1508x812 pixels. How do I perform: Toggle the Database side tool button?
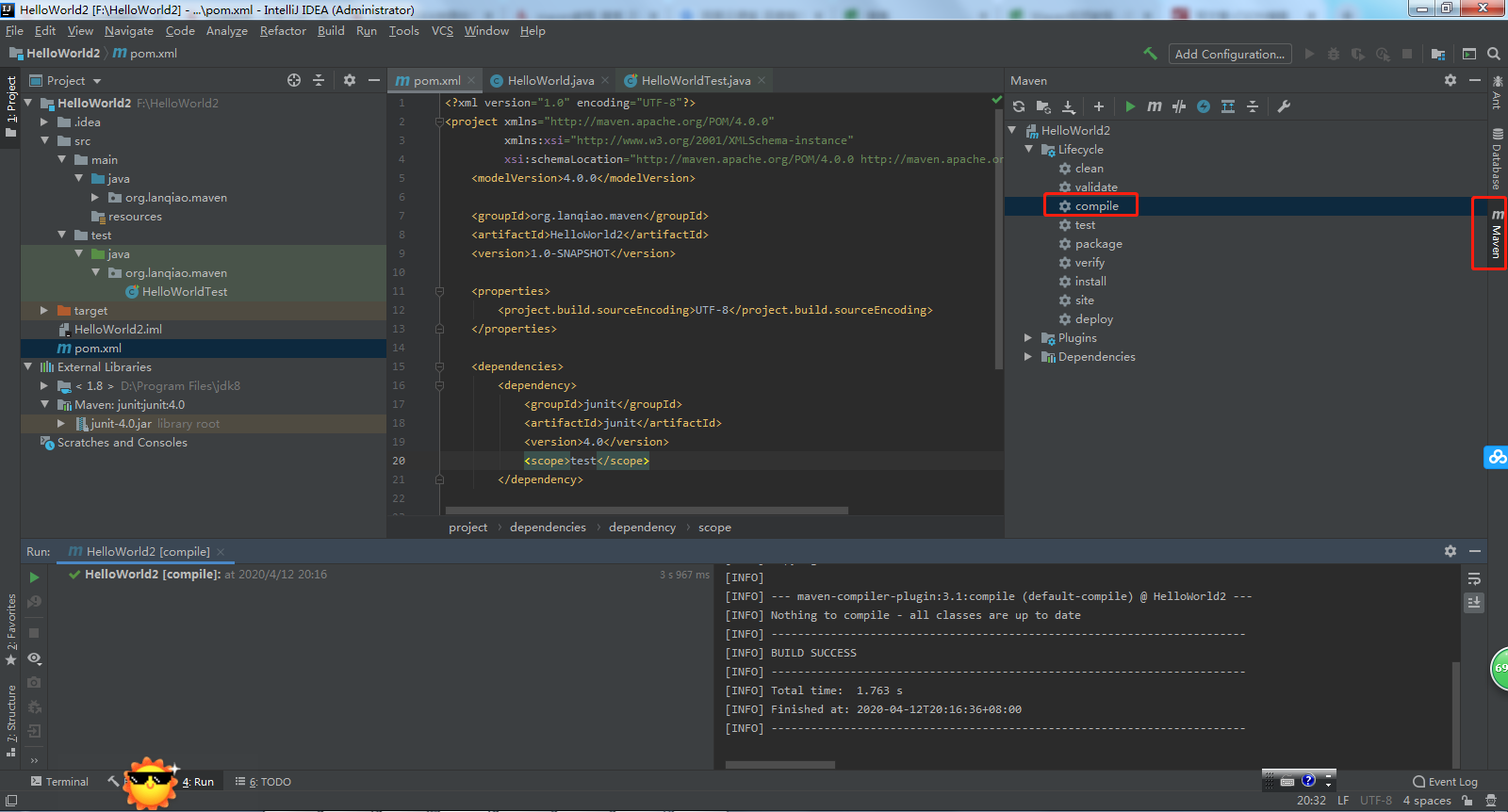(1497, 158)
